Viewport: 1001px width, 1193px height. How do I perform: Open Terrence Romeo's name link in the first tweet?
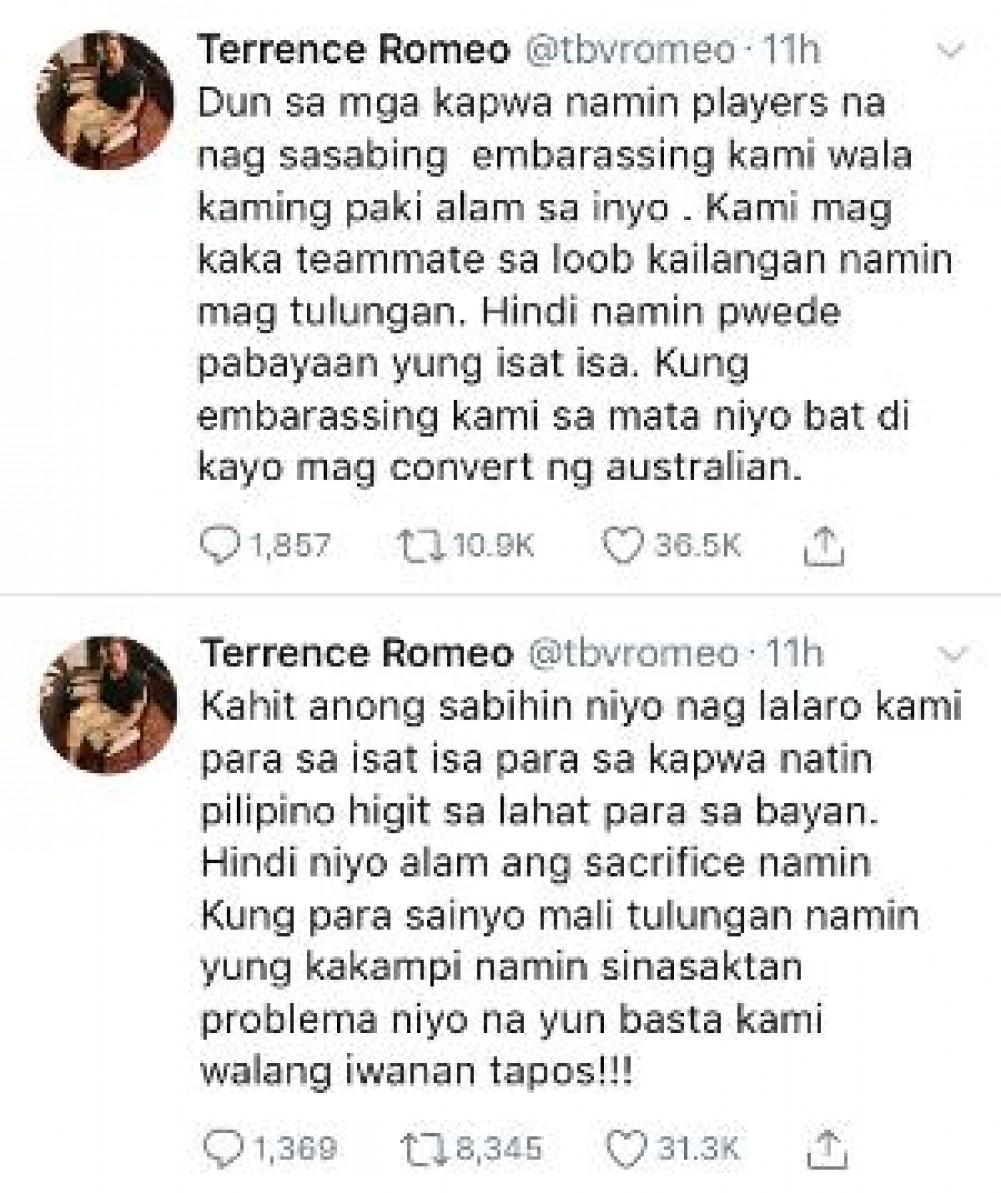point(355,52)
